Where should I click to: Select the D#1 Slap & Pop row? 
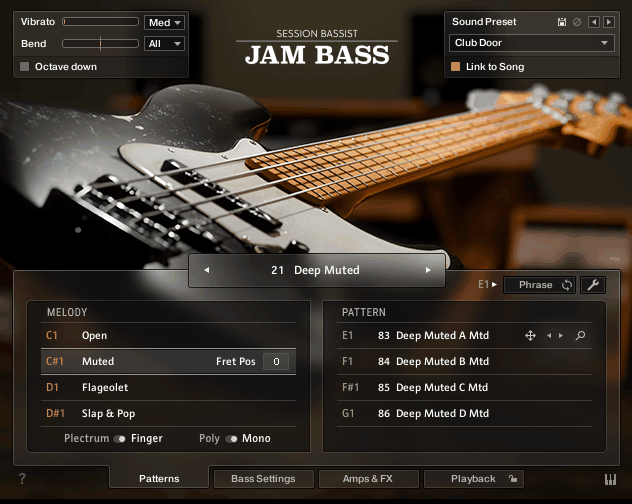[x=168, y=414]
